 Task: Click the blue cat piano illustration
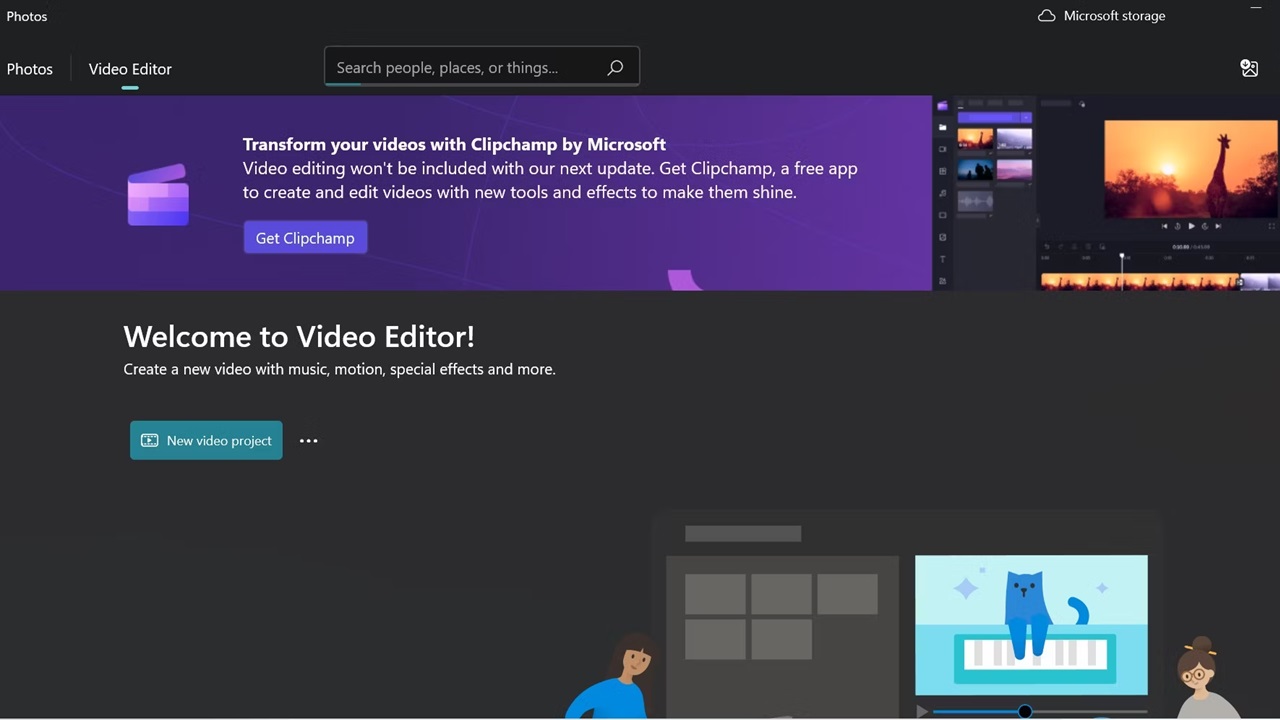coord(1031,625)
